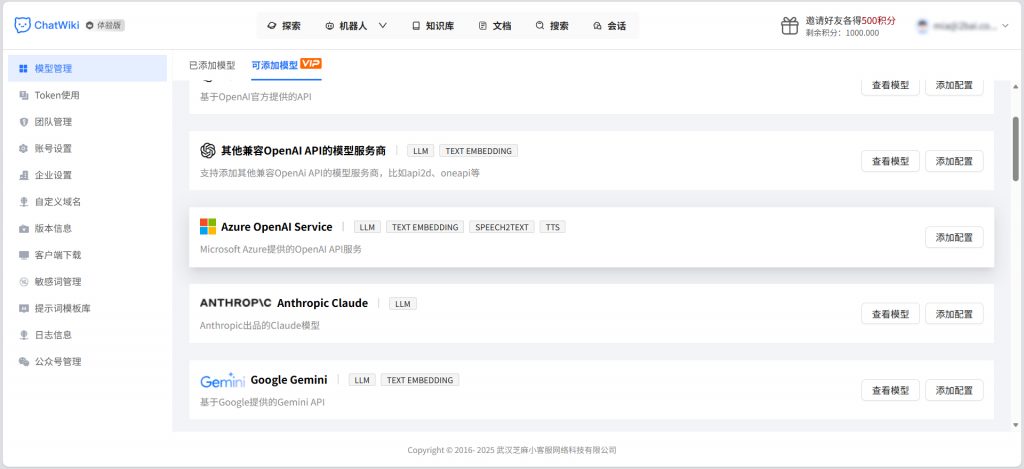Open 知识库 in top navigation

[433, 26]
